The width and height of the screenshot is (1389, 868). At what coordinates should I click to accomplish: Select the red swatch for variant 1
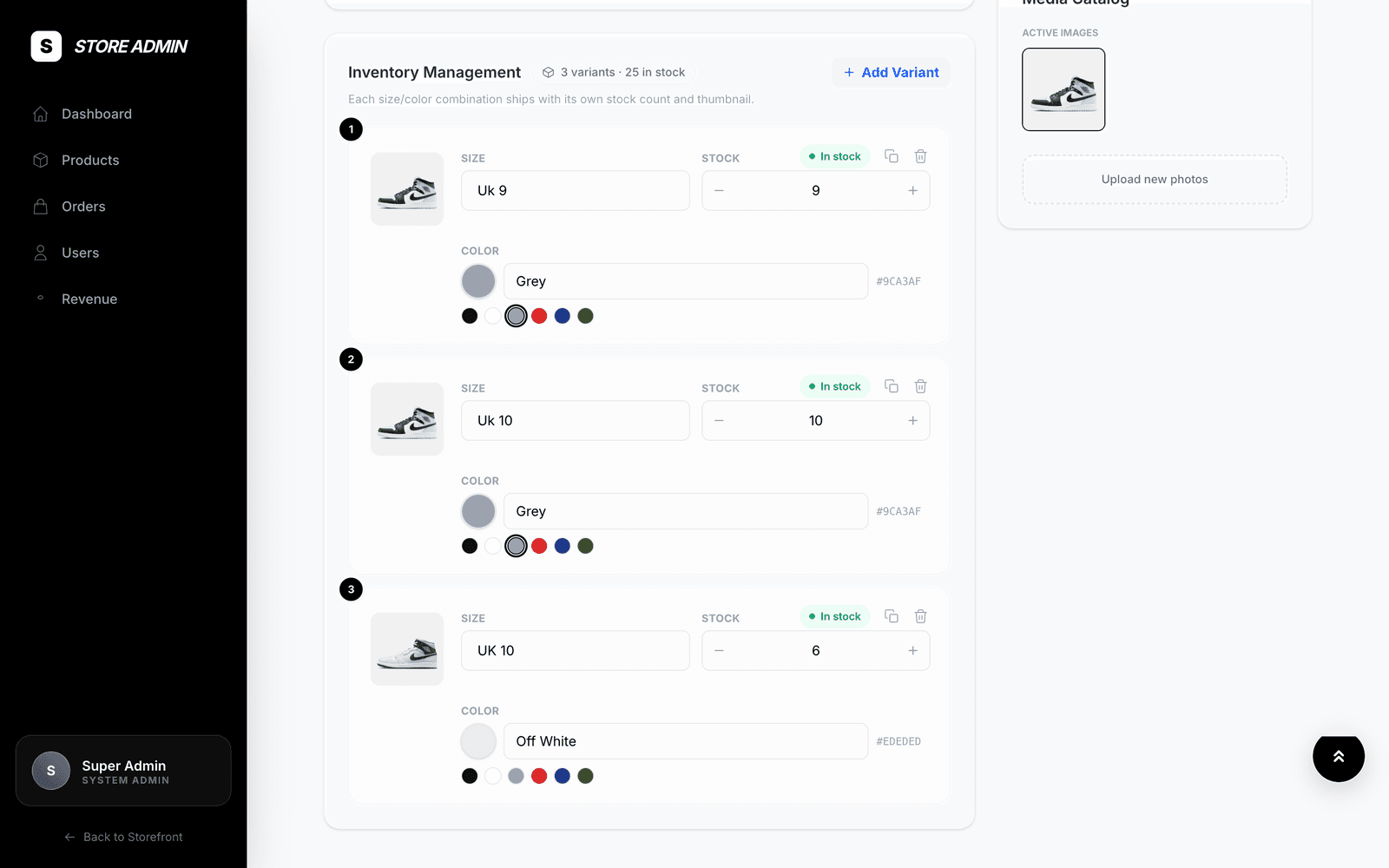539,316
